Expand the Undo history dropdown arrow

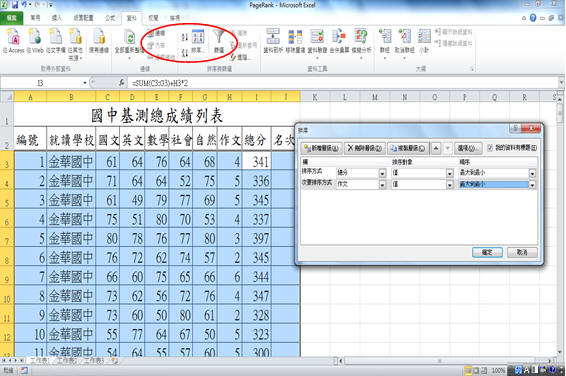click(x=30, y=5)
